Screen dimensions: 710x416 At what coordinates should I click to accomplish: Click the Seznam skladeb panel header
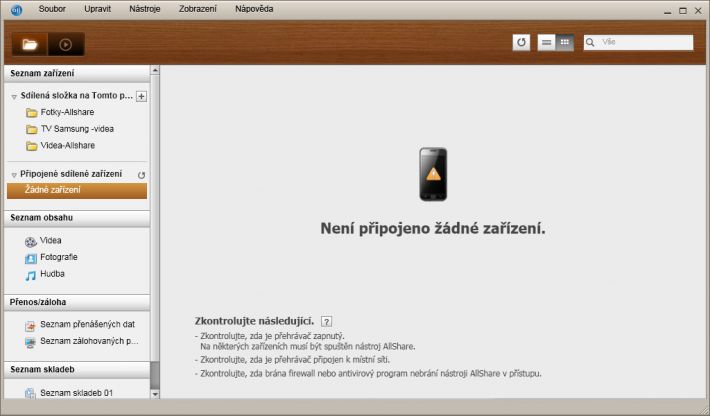coord(77,369)
